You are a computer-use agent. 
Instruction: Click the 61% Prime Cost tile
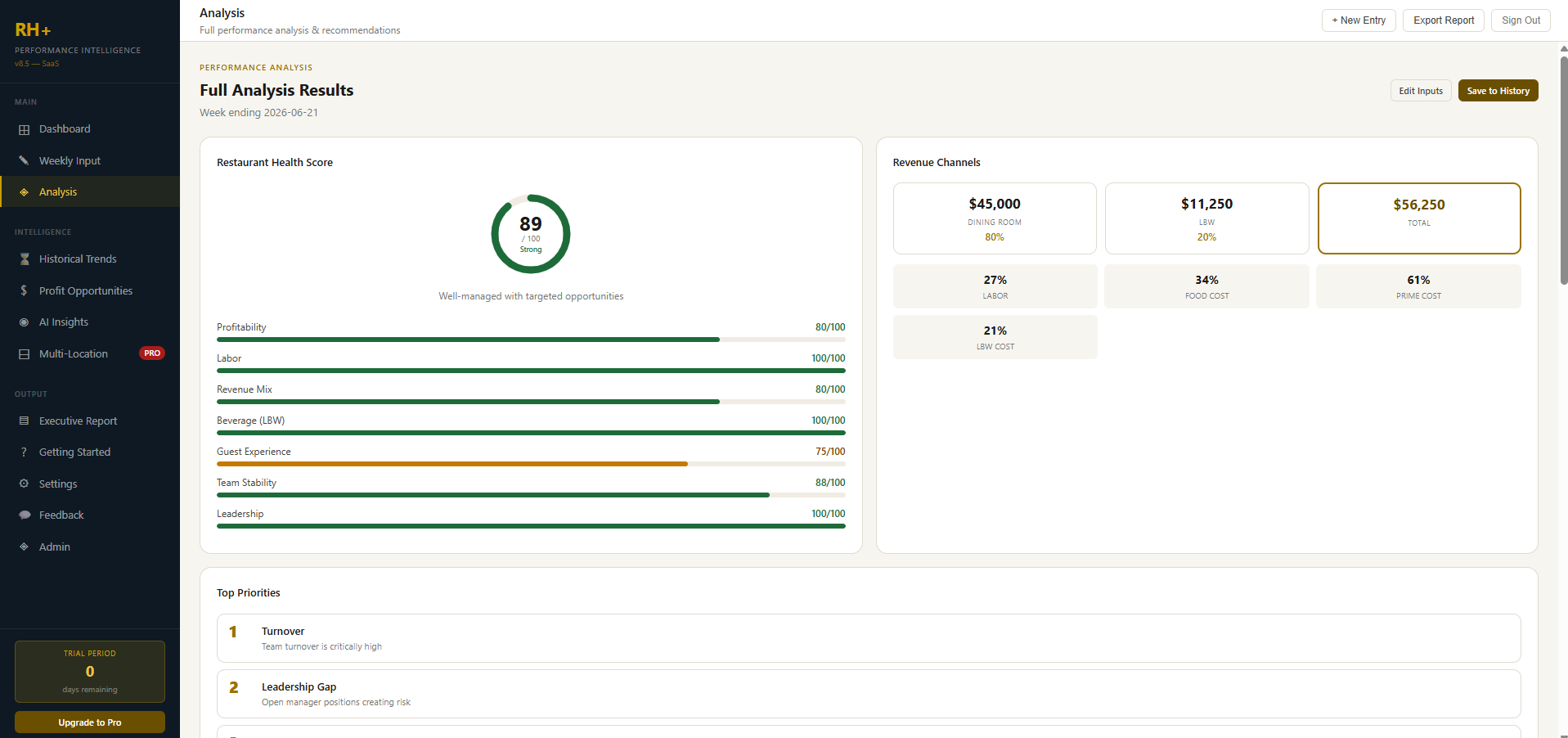1419,286
